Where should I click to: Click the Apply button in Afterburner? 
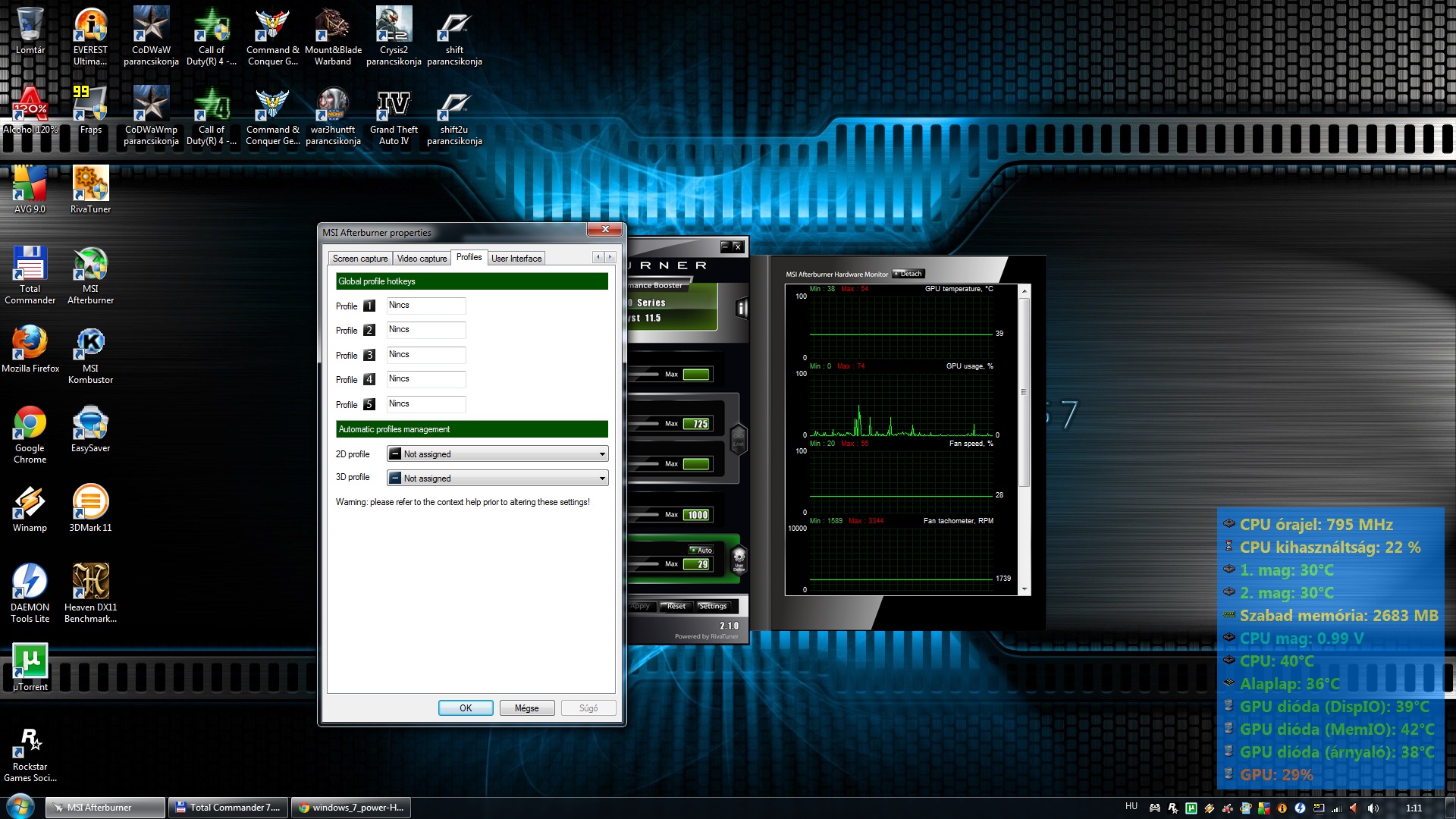[x=641, y=606]
